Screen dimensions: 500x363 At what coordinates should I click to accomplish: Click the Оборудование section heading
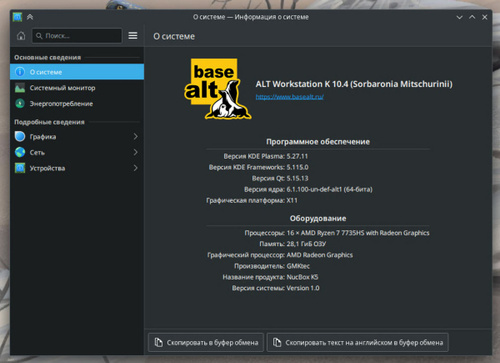(x=318, y=218)
